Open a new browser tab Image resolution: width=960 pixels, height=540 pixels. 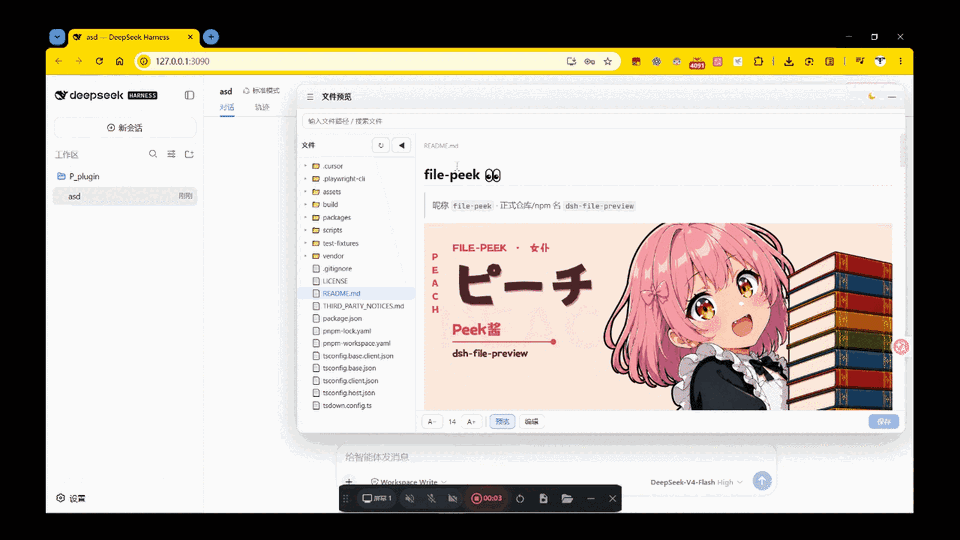(211, 37)
